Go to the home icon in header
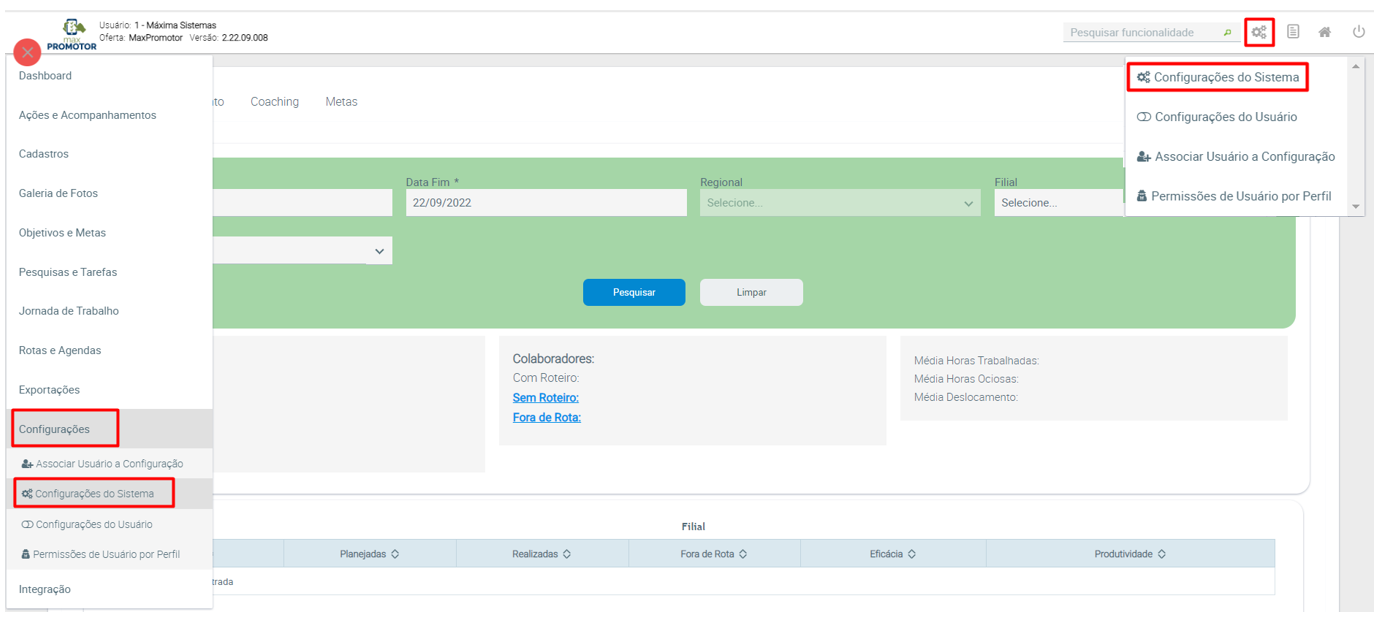The width and height of the screenshot is (1382, 621). tap(1324, 32)
